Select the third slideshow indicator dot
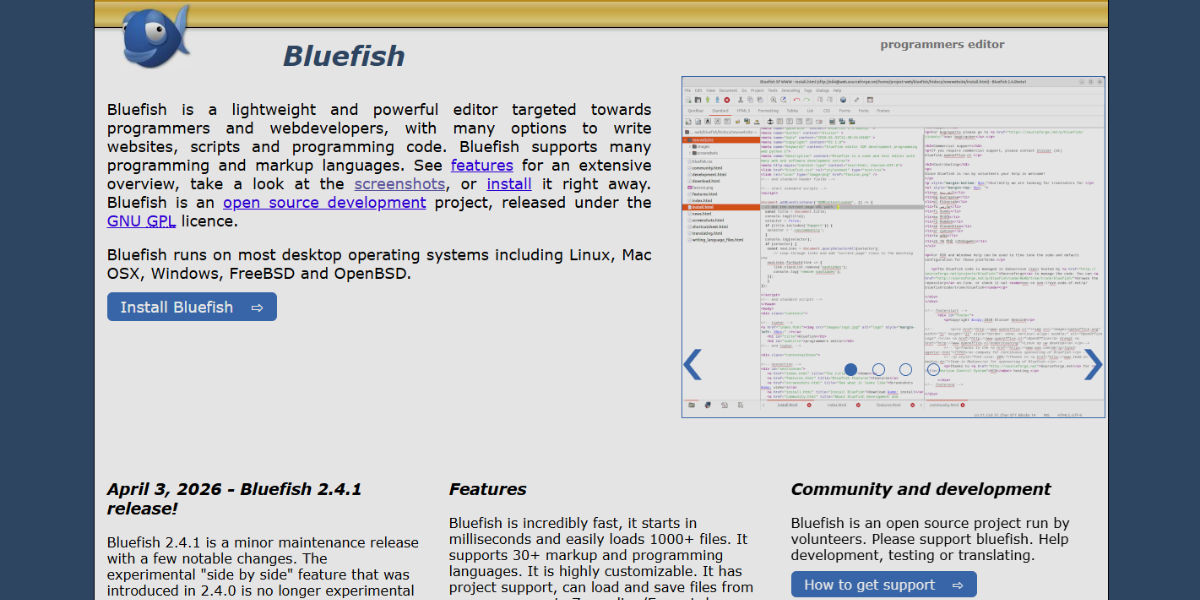1200x600 pixels. tap(905, 369)
